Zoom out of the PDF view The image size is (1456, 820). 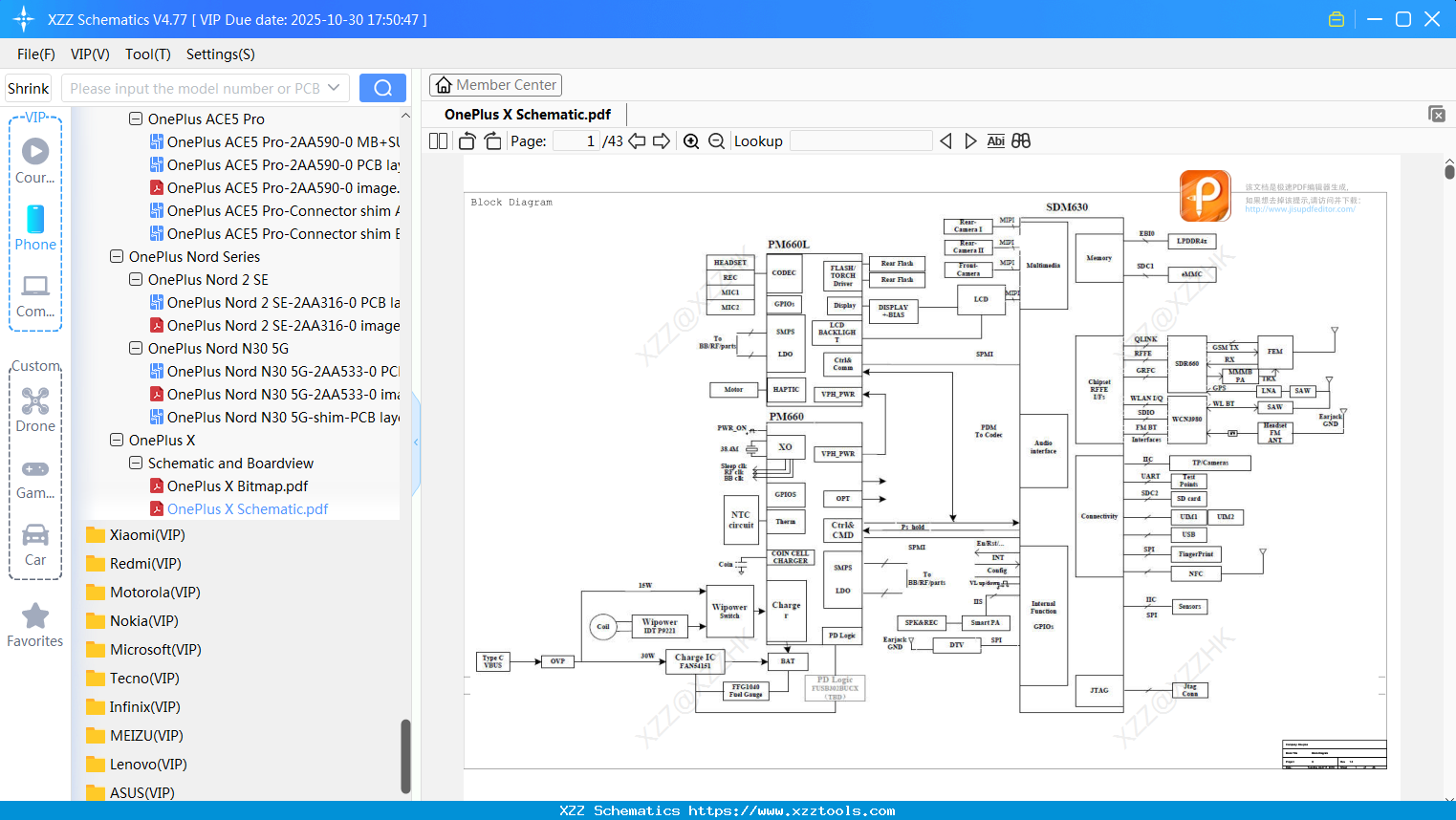pos(716,140)
